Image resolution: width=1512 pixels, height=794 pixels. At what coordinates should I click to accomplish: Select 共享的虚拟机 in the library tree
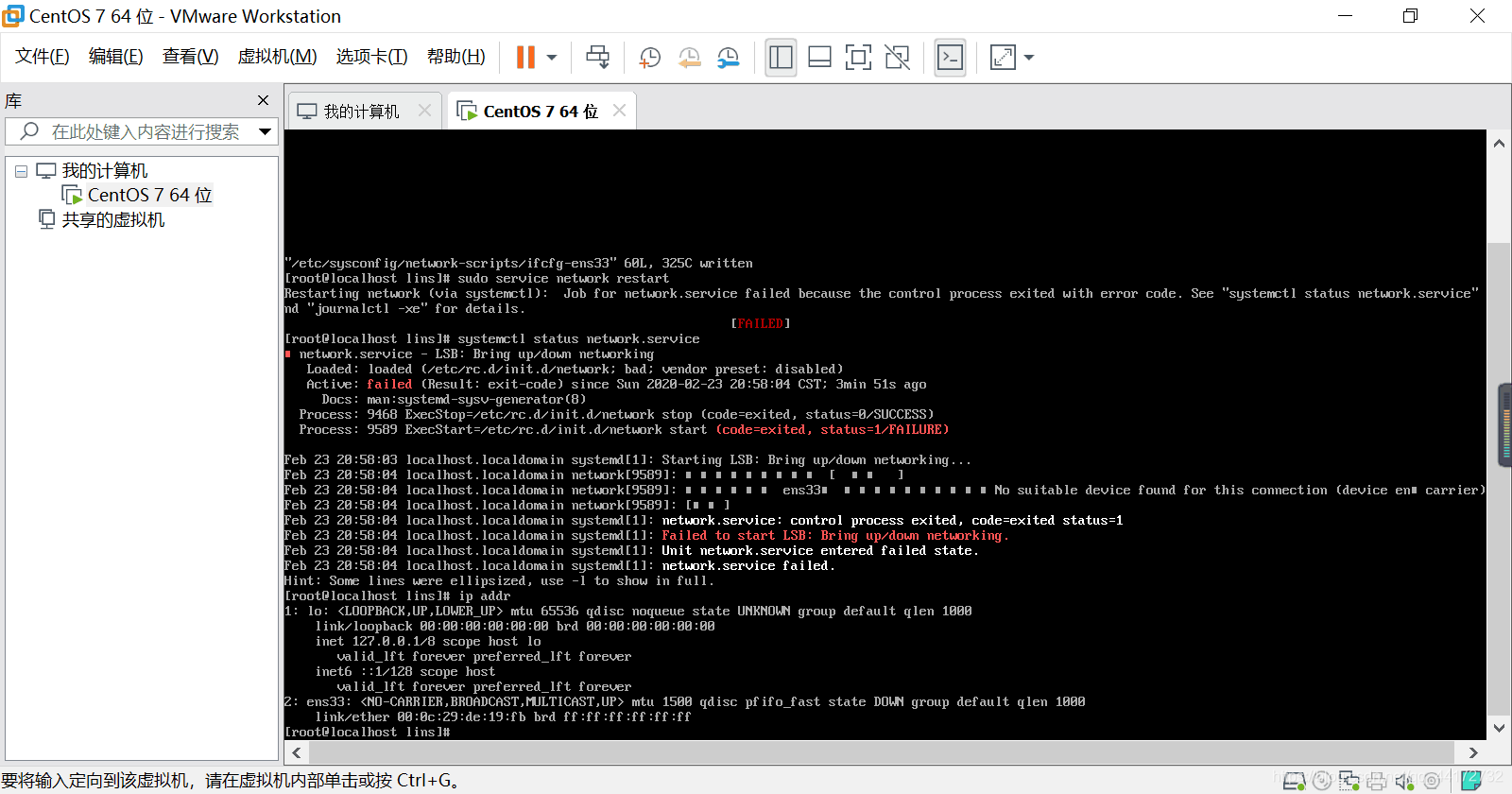pos(113,219)
